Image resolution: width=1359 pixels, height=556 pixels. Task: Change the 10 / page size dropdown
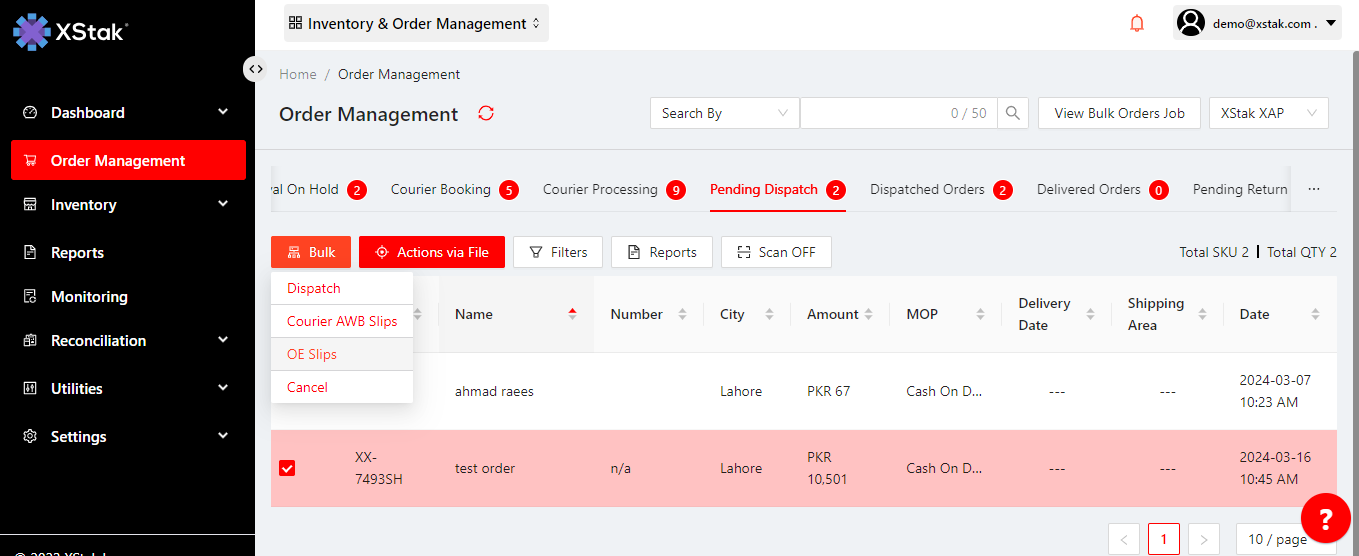pyautogui.click(x=1285, y=539)
